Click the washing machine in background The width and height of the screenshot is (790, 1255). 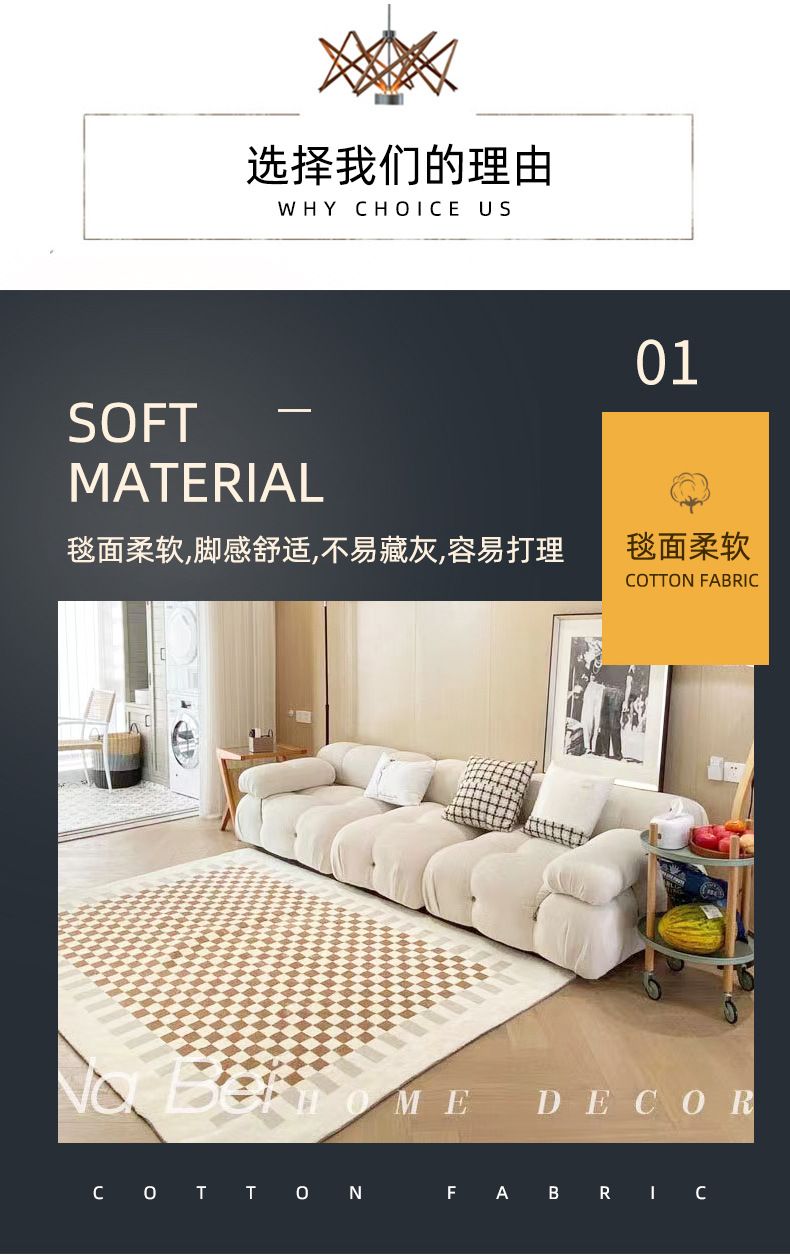coord(184,746)
